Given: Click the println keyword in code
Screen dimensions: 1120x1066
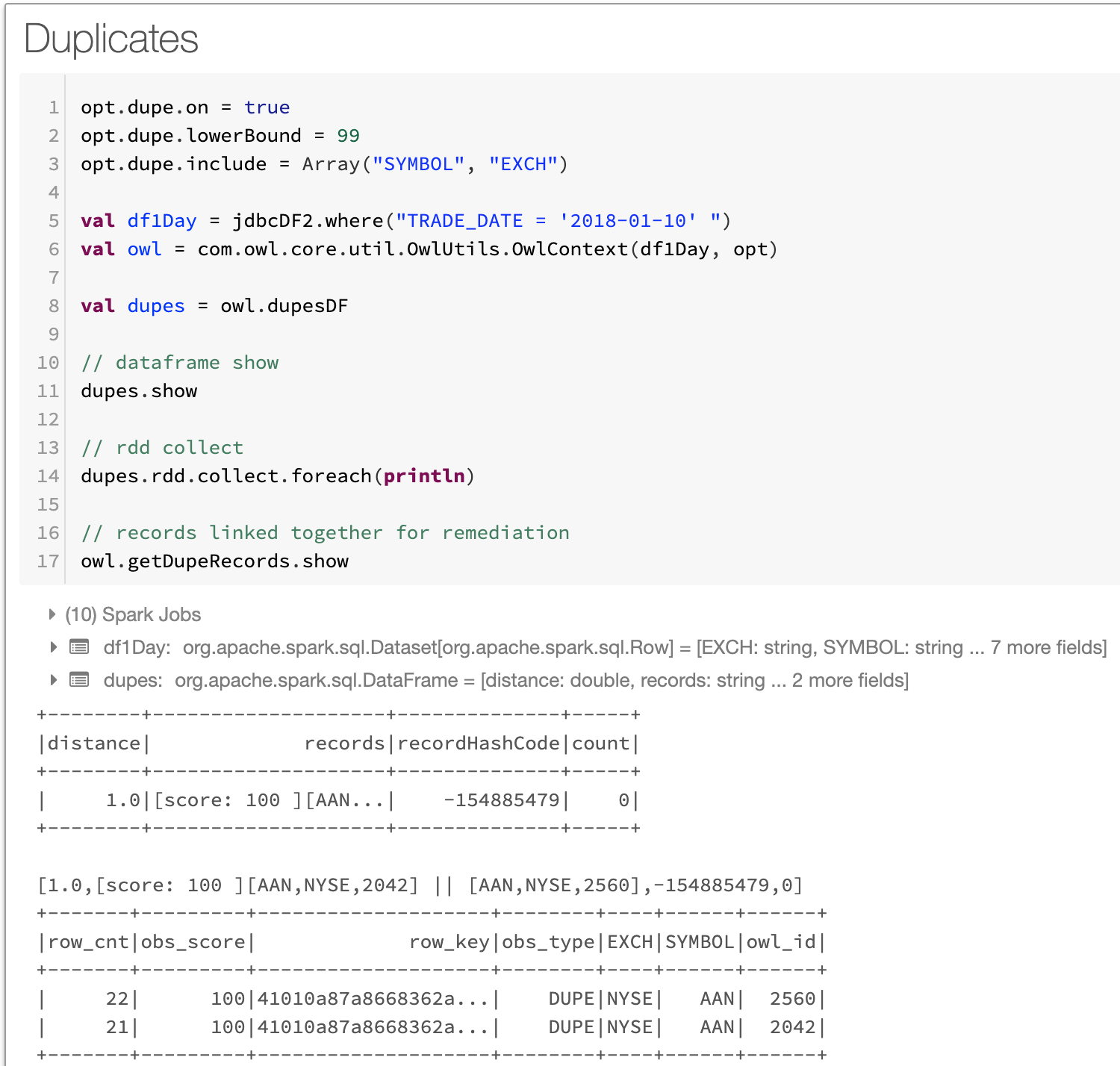Looking at the screenshot, I should (423, 476).
